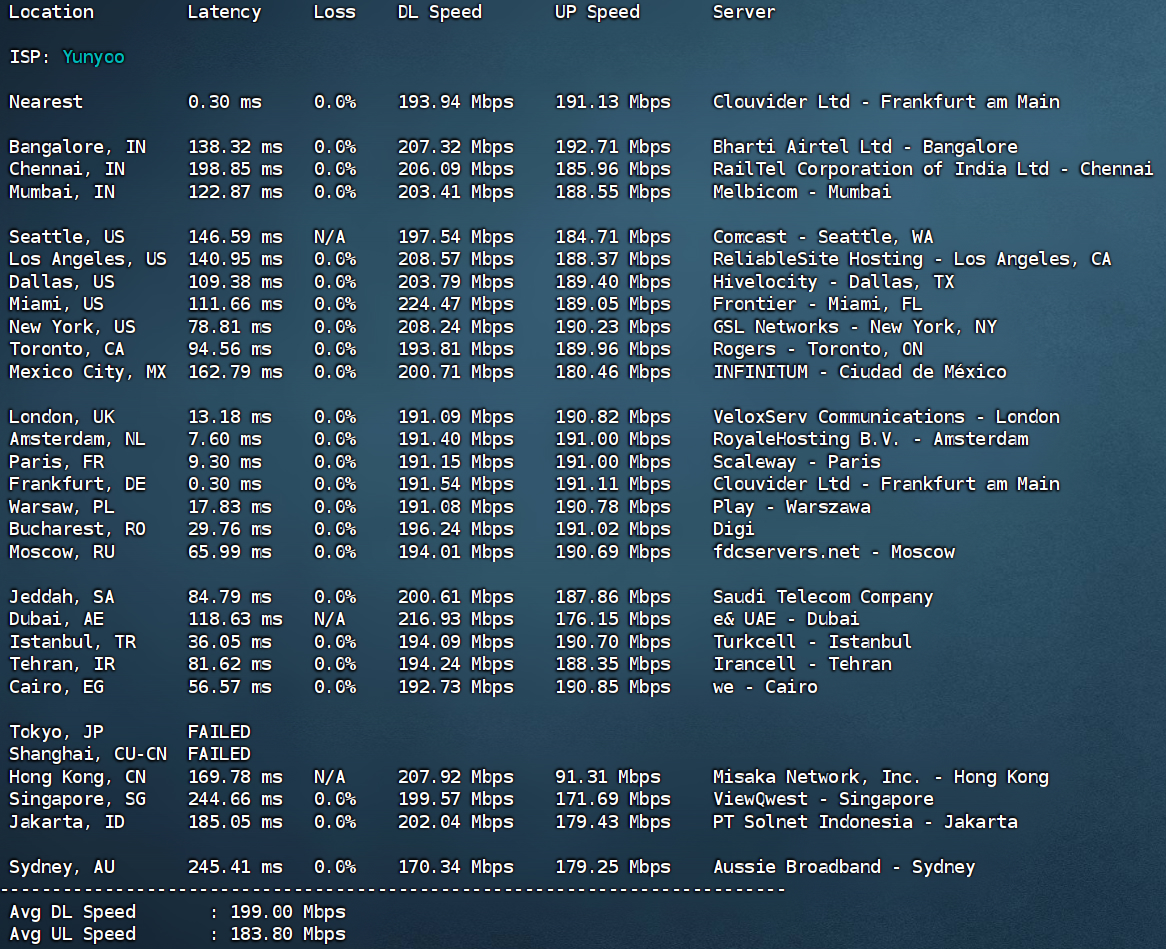Image resolution: width=1166 pixels, height=949 pixels.
Task: Select Comcast - Seattle, WA server
Action: point(823,237)
